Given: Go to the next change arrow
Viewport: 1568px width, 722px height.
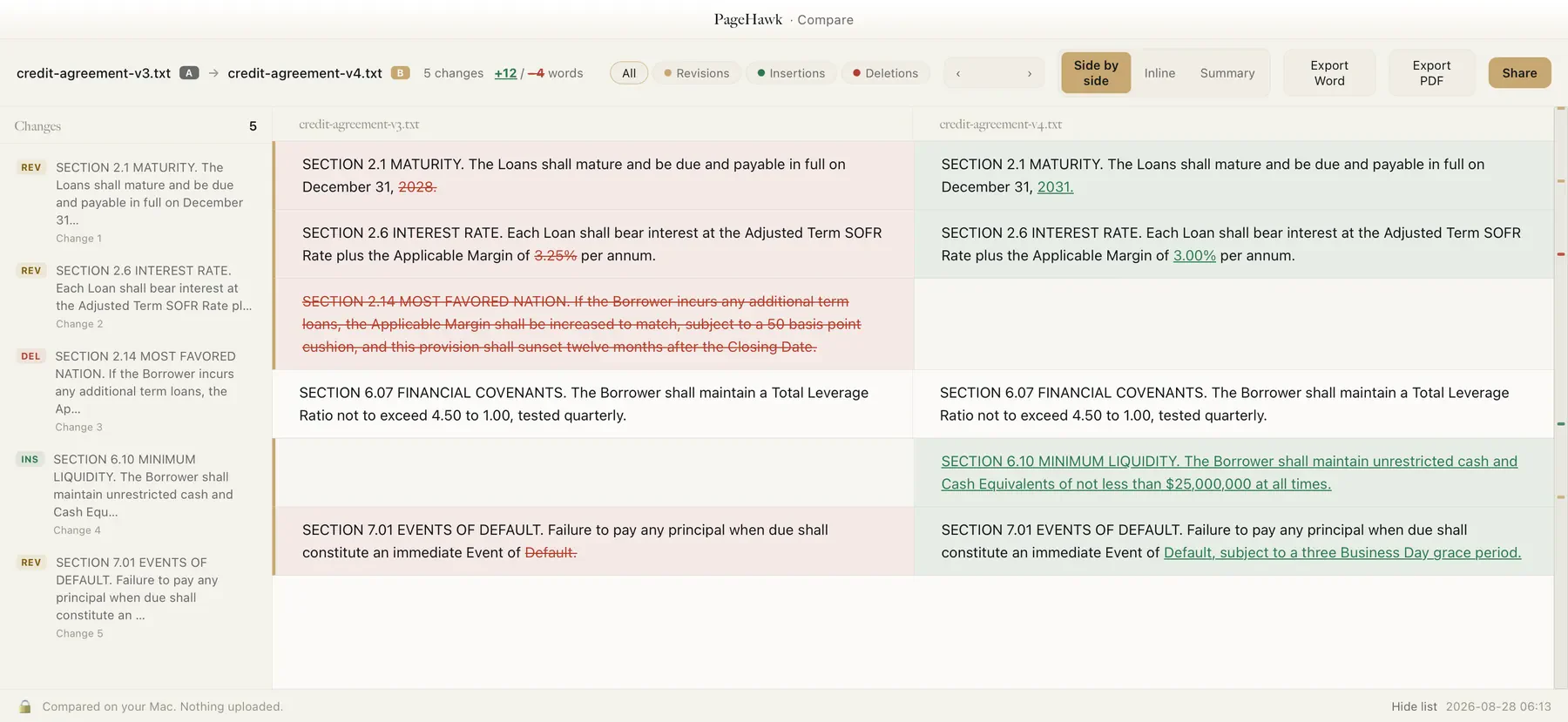Looking at the screenshot, I should pos(1030,73).
